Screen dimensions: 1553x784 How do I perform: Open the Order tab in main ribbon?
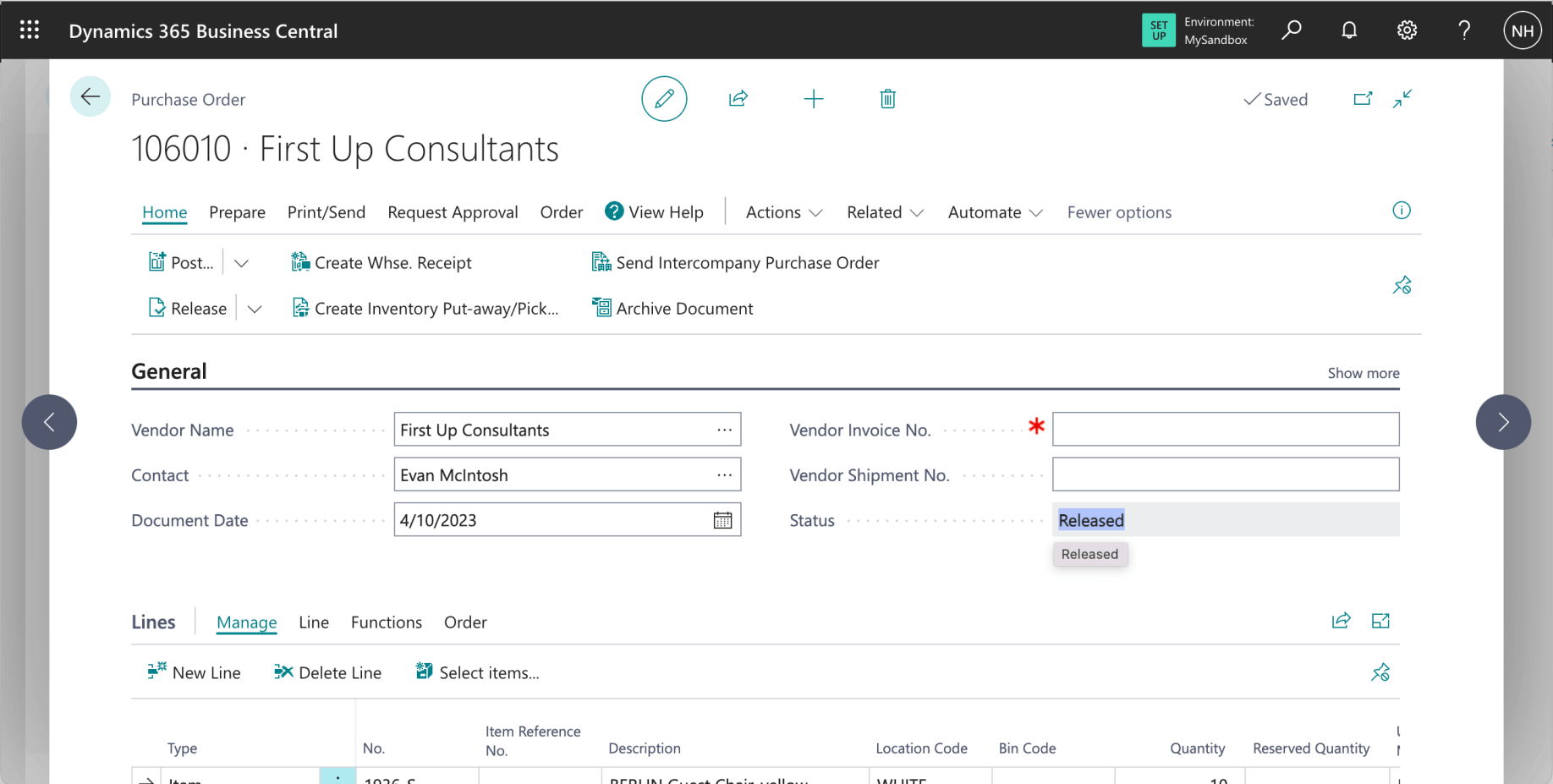[562, 212]
